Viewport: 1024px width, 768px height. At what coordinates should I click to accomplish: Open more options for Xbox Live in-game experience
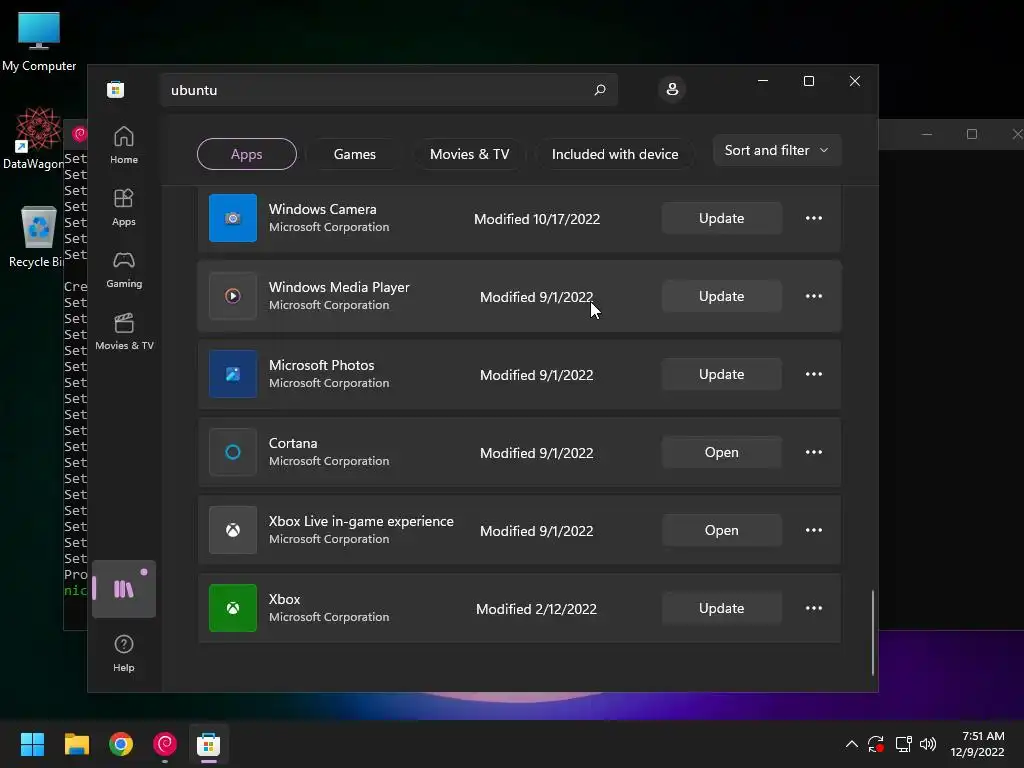click(814, 530)
